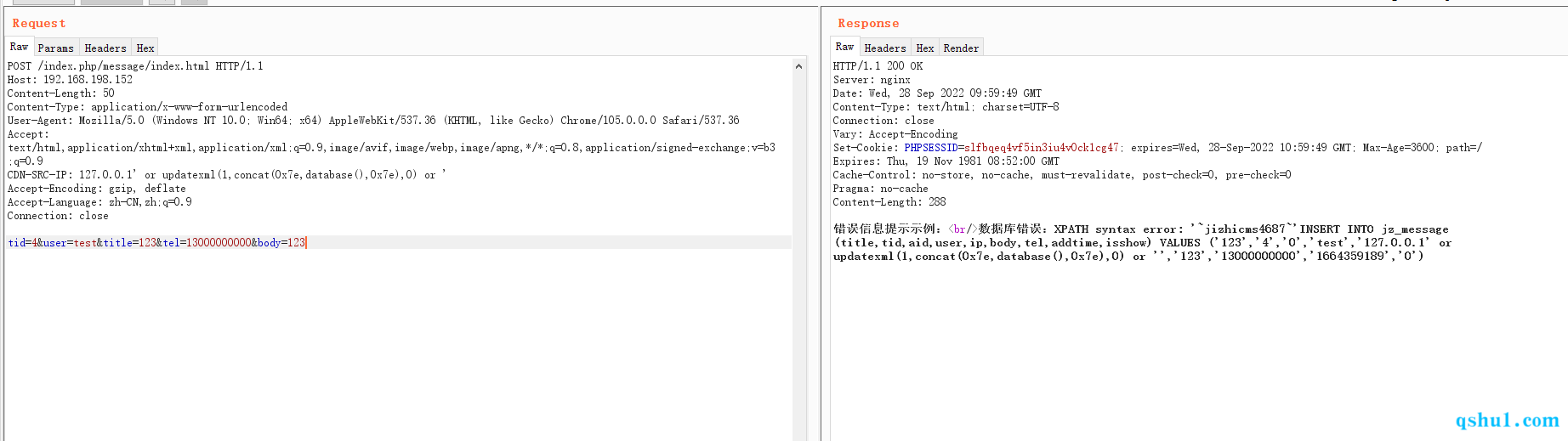This screenshot has width=1568, height=441.
Task: Click the request body tid=4&user=test line
Action: click(x=157, y=243)
